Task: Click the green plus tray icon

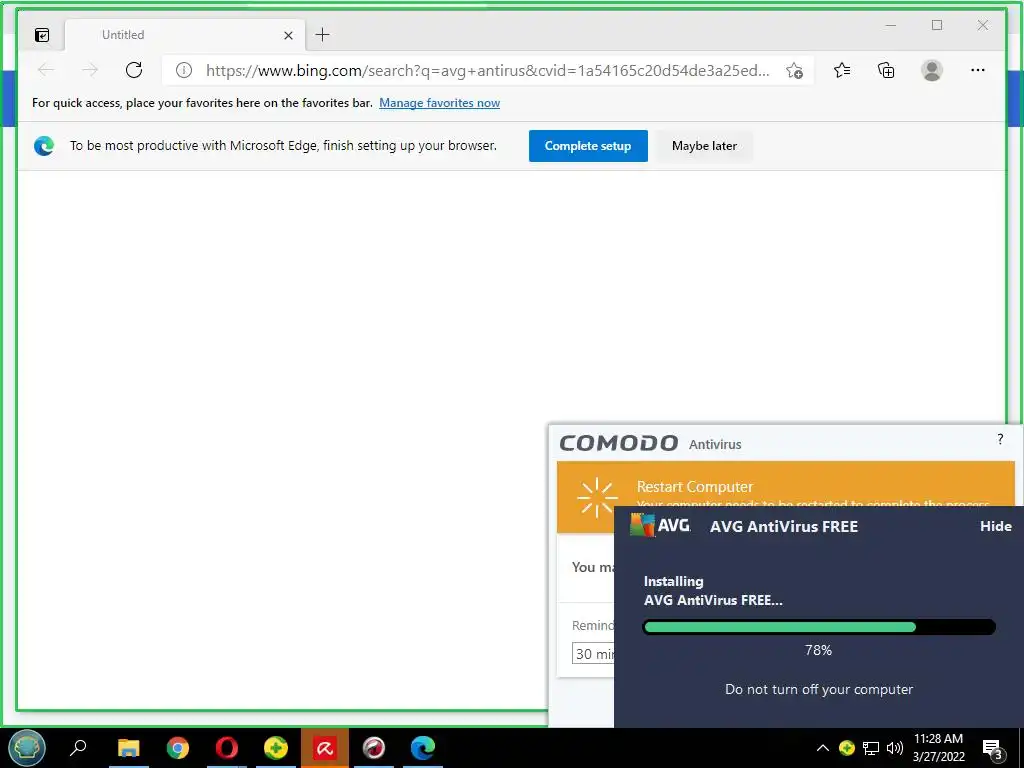Action: (846, 748)
